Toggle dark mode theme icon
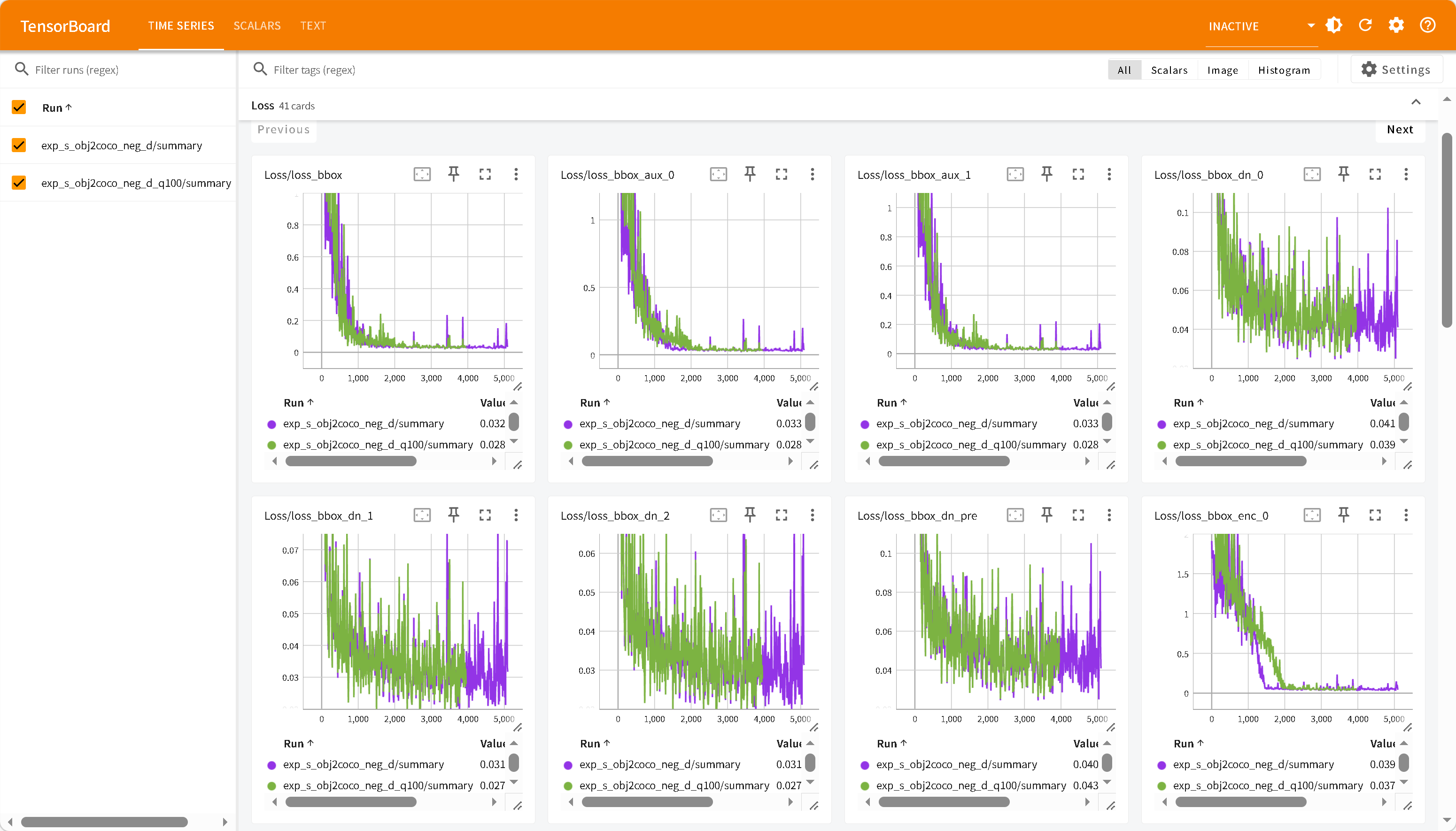 point(1334,26)
